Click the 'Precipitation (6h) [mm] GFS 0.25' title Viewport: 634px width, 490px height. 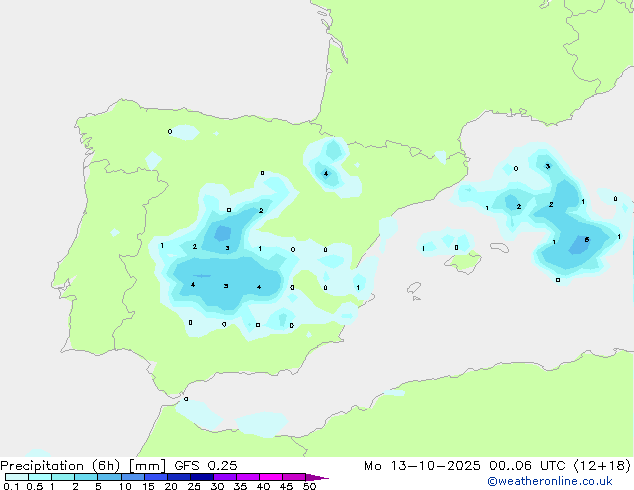(119, 466)
